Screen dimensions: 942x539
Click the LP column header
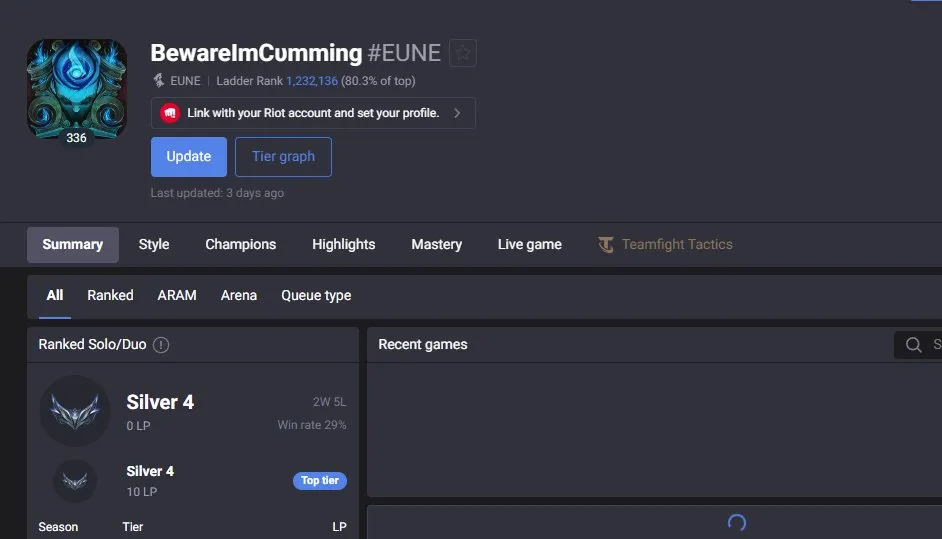(x=339, y=527)
